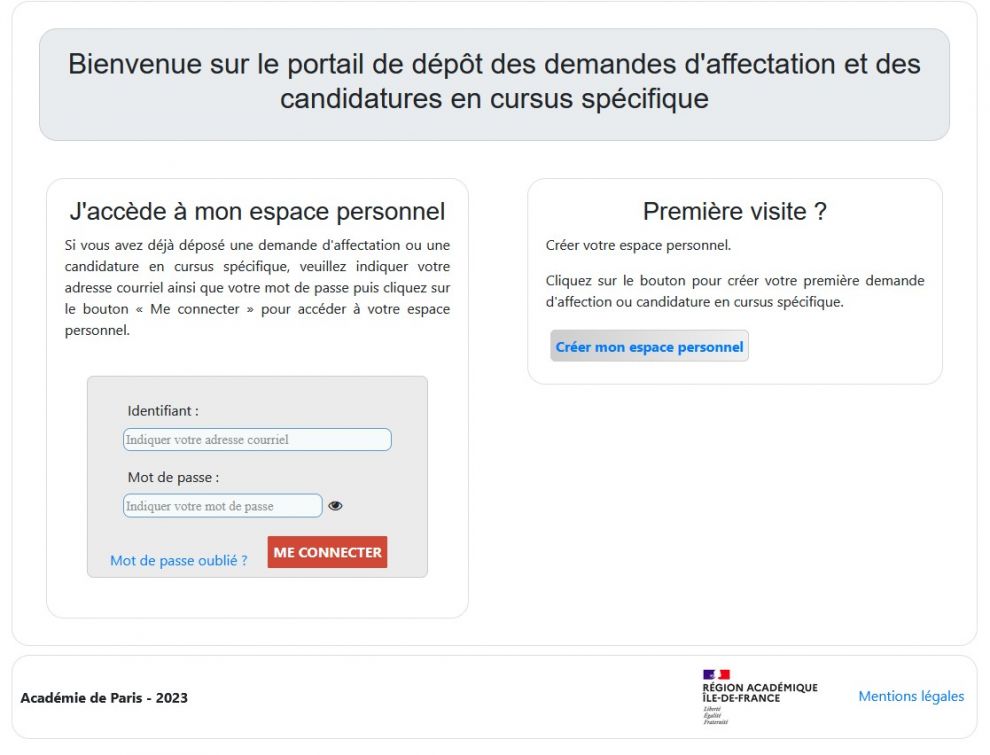Click the Région Académique Île-de-France logo text
Image resolution: width=990 pixels, height=755 pixels.
pyautogui.click(x=760, y=693)
